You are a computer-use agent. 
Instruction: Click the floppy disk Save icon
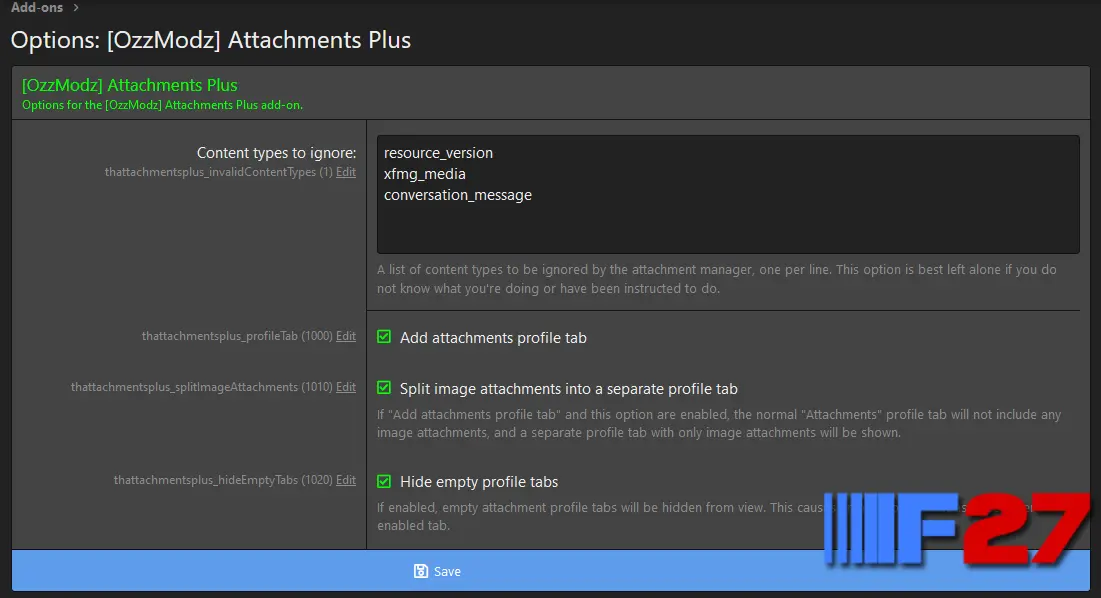tap(421, 571)
